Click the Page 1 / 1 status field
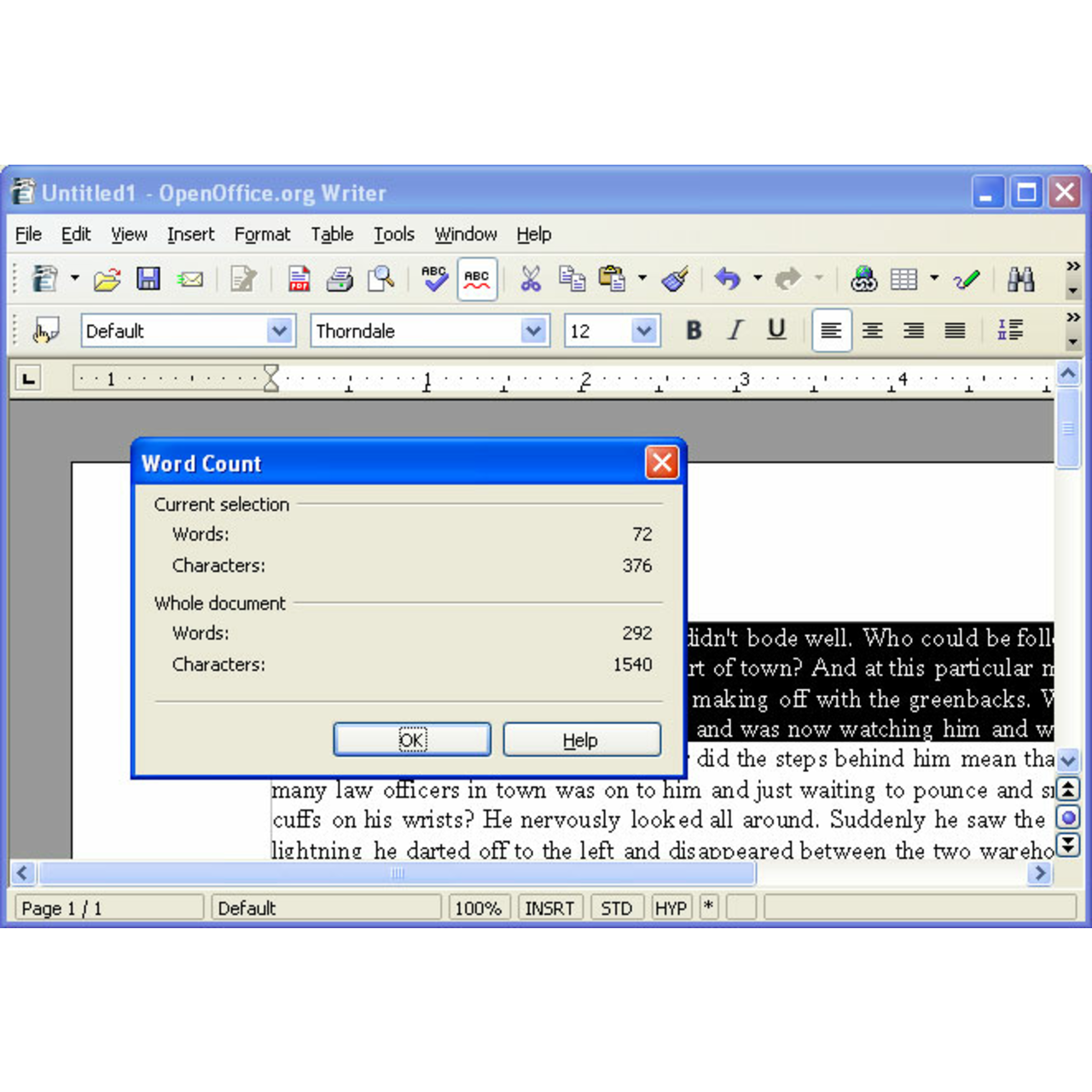The image size is (1092, 1092). pos(108,908)
